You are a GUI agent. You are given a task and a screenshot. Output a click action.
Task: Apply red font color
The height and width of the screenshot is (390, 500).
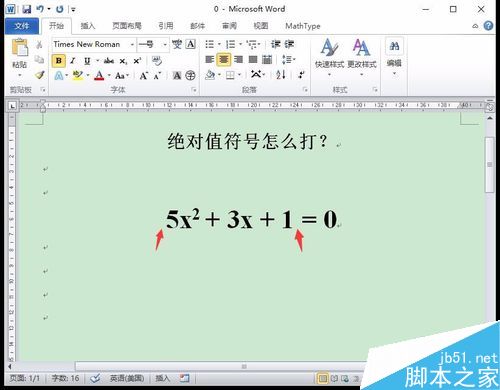pos(99,76)
